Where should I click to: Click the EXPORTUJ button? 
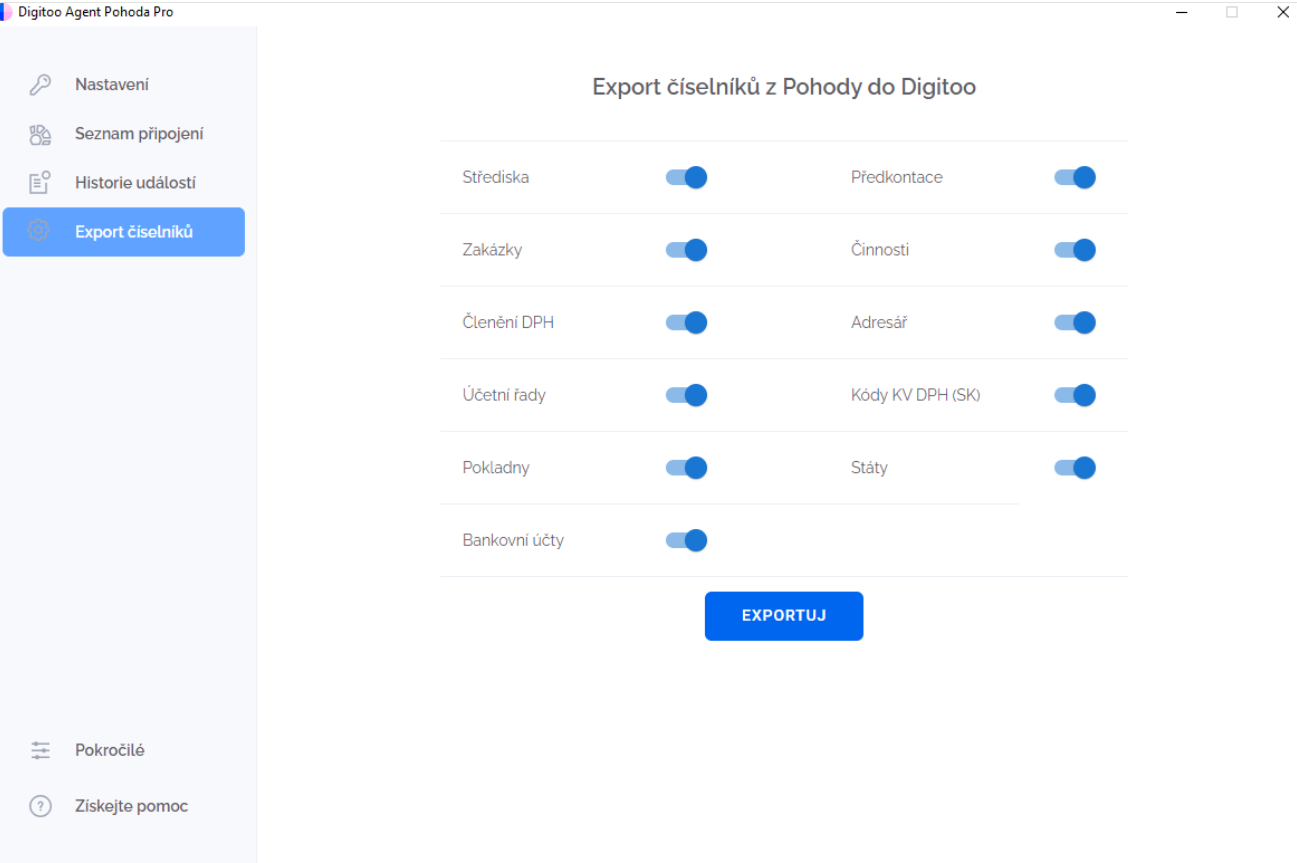coord(784,616)
